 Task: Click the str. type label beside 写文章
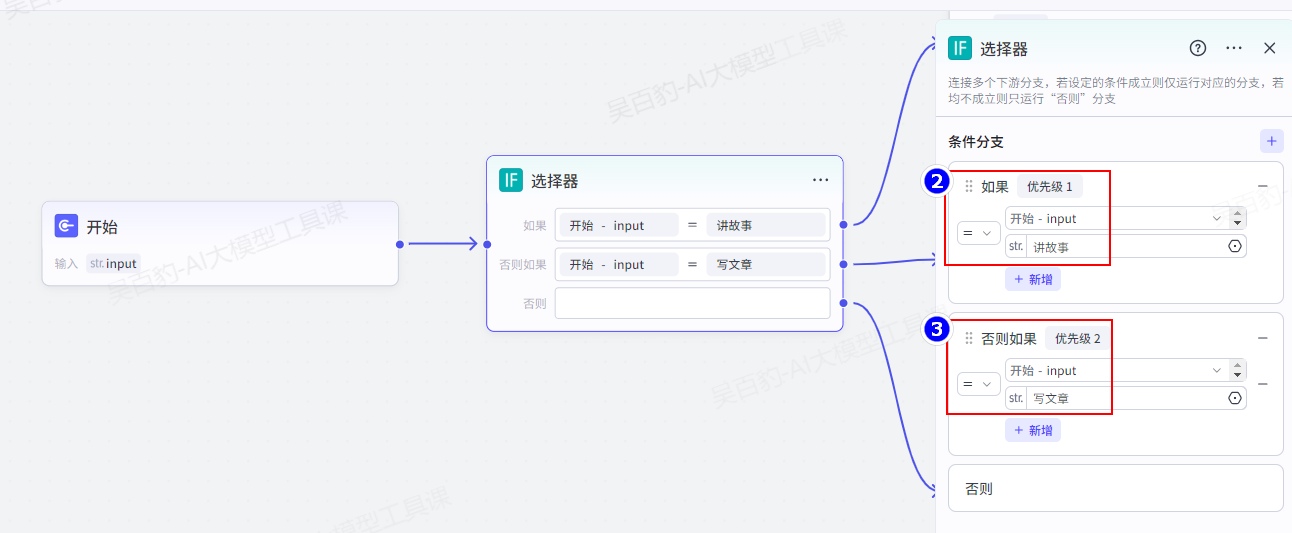[1016, 398]
